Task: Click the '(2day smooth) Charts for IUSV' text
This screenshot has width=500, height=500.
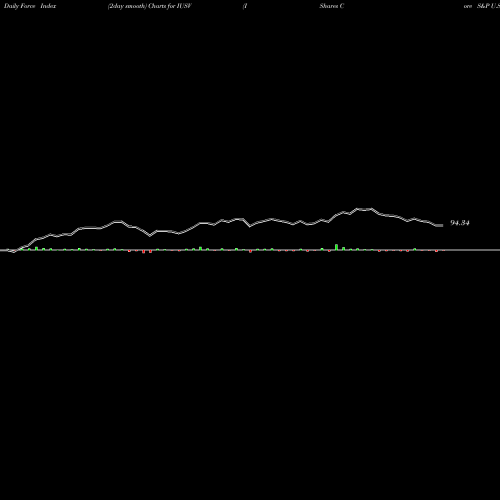Action: pos(150,6)
